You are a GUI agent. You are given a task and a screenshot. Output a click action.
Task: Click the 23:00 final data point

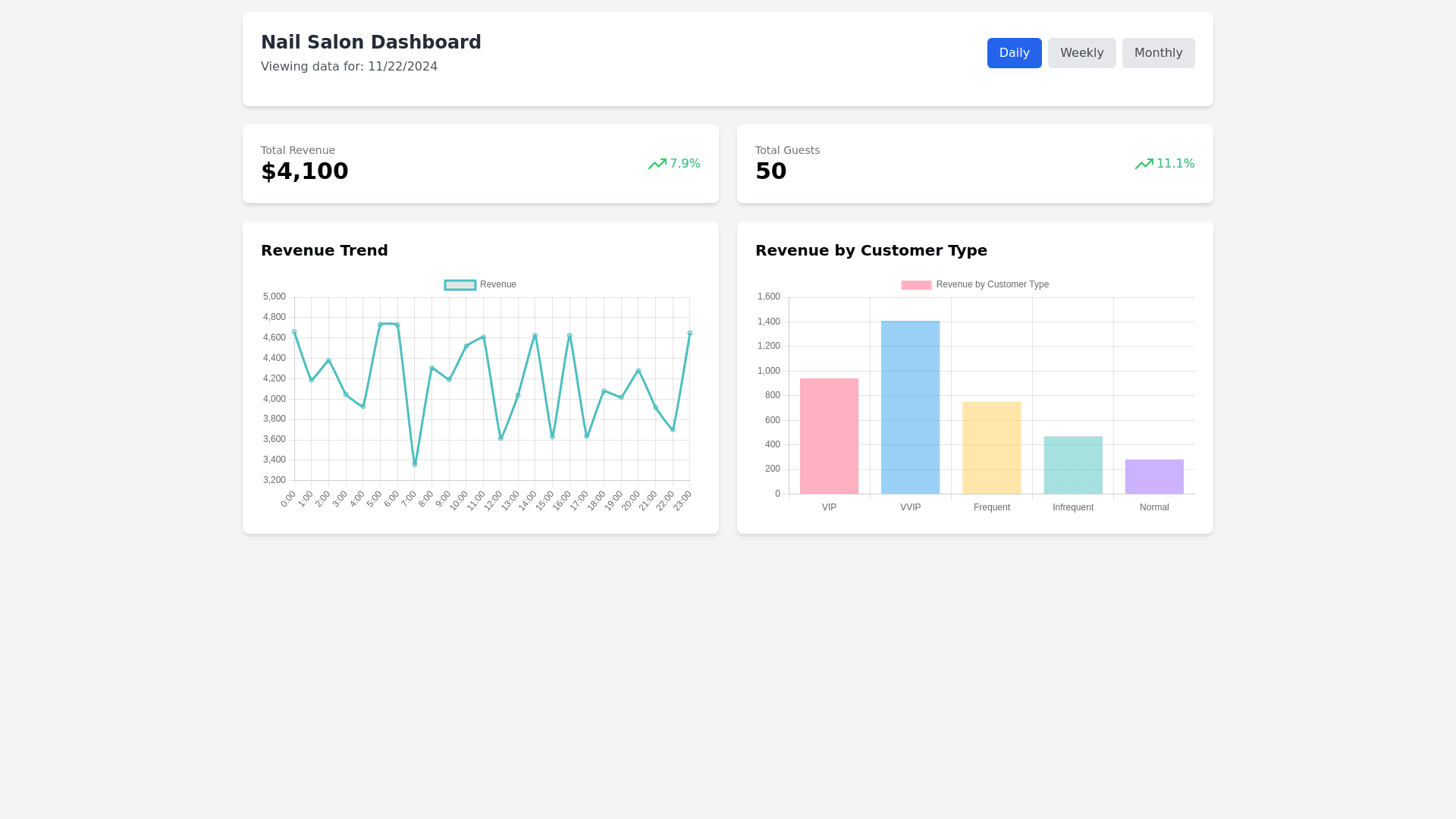689,333
